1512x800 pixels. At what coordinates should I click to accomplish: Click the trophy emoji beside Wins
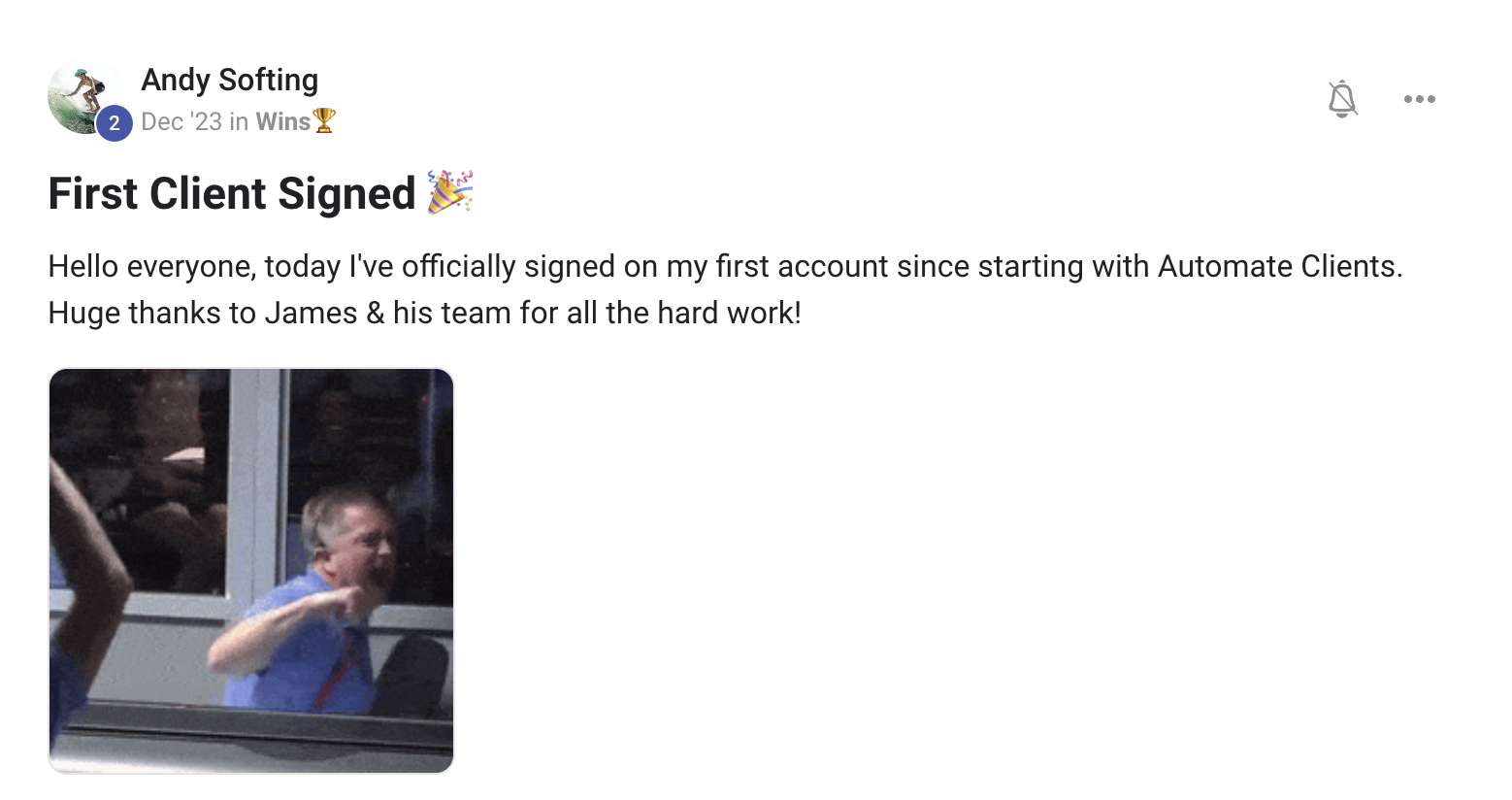(324, 121)
